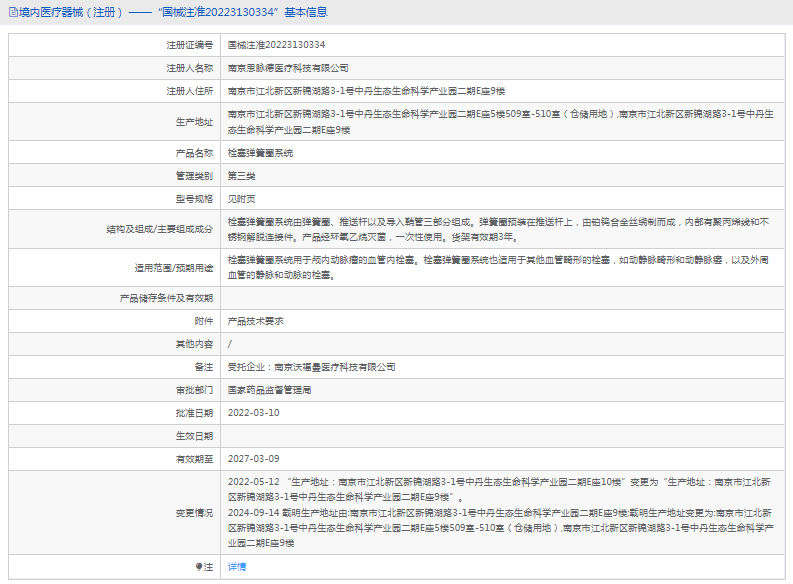793x584 pixels.
Task: Click the 有效期至 label
Action: (194, 459)
